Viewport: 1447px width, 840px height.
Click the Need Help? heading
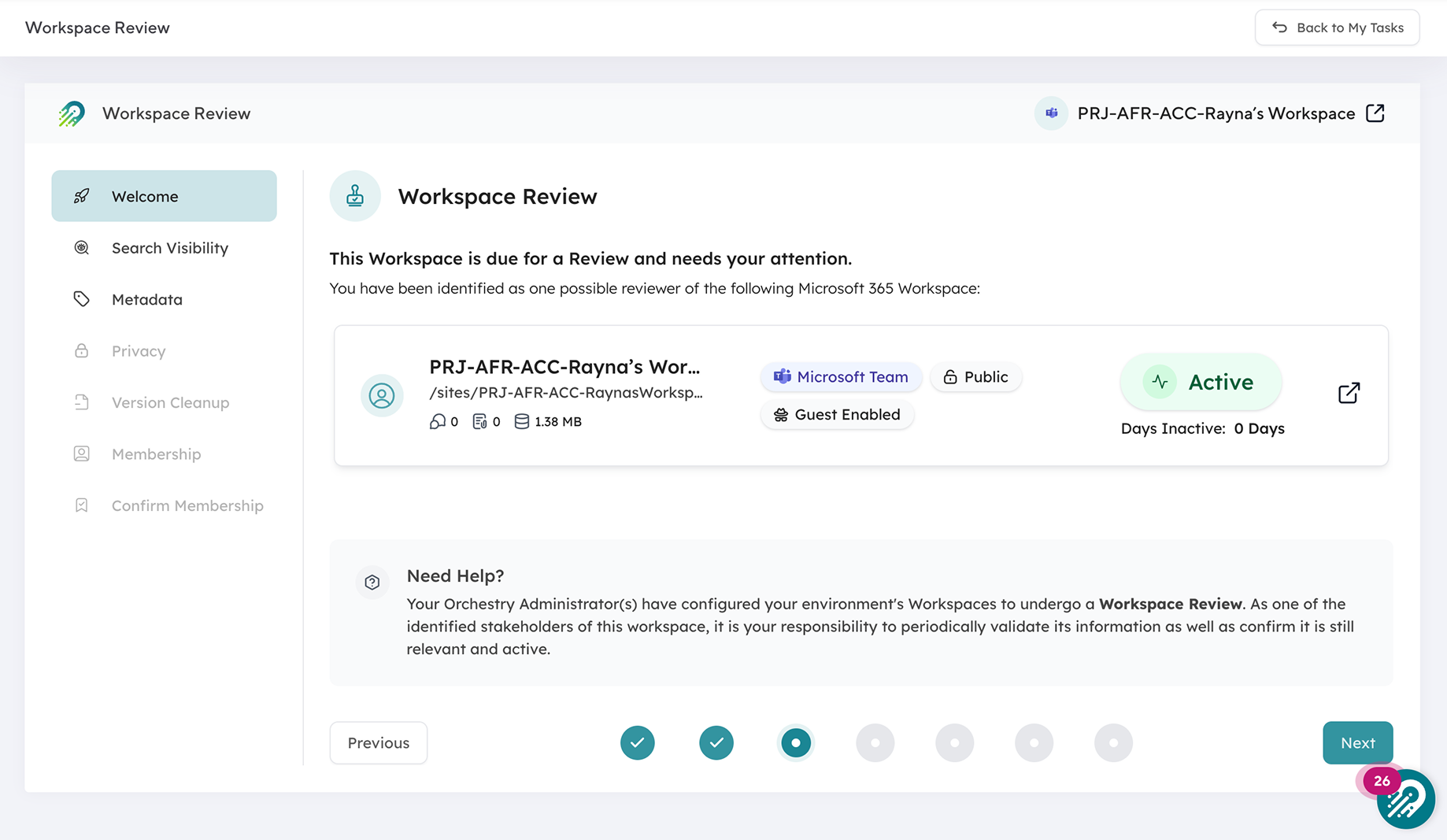tap(455, 576)
